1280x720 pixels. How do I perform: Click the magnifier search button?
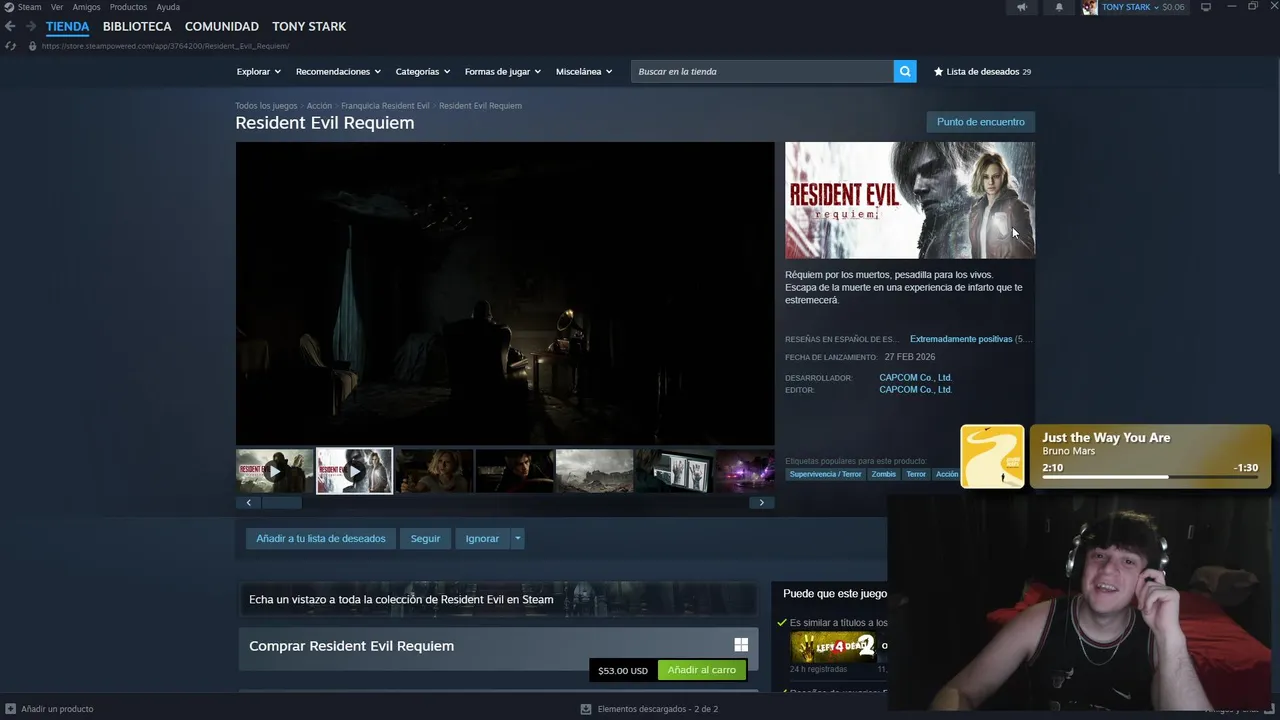pos(905,71)
